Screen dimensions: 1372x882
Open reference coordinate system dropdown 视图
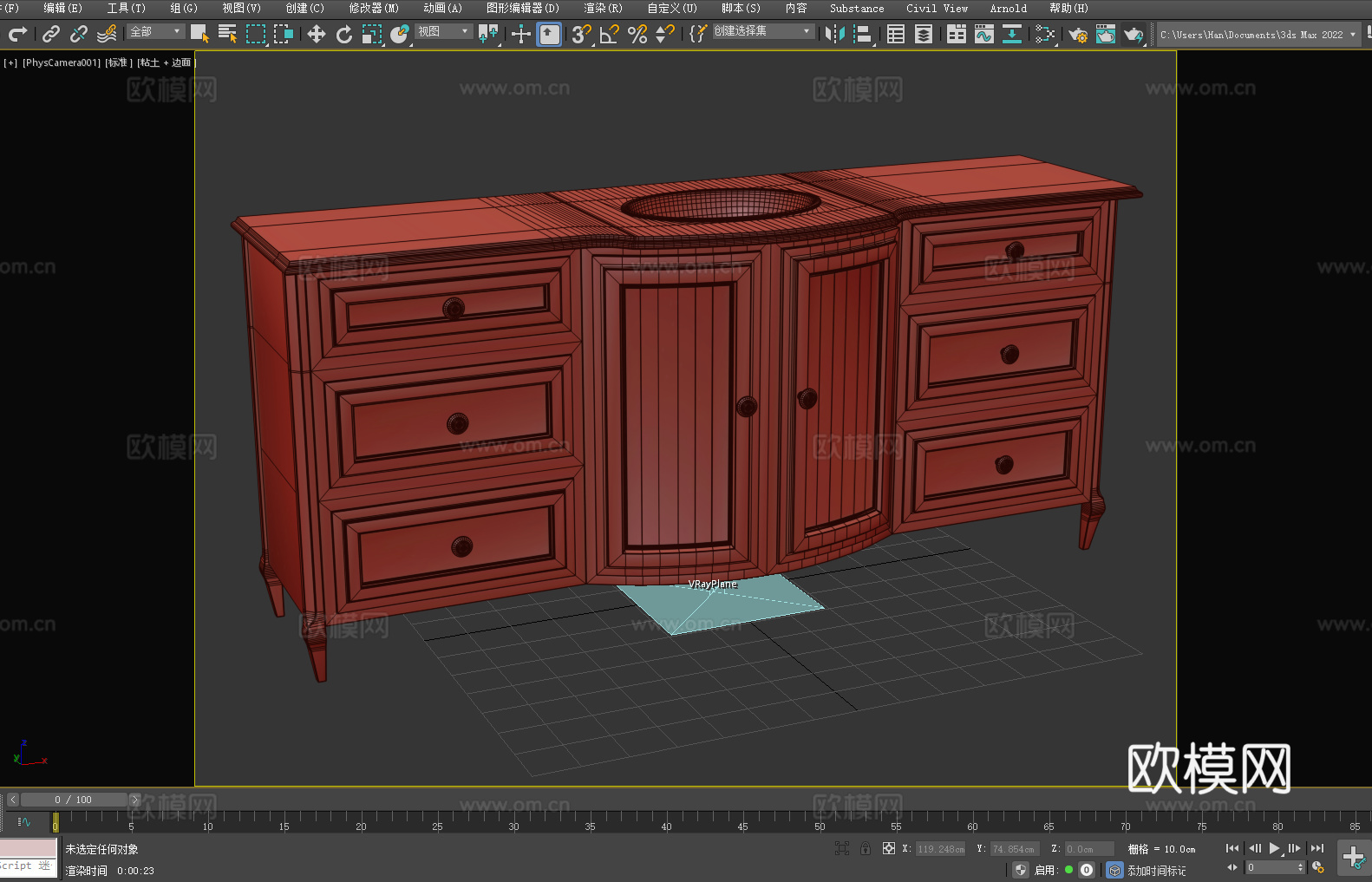tap(443, 31)
